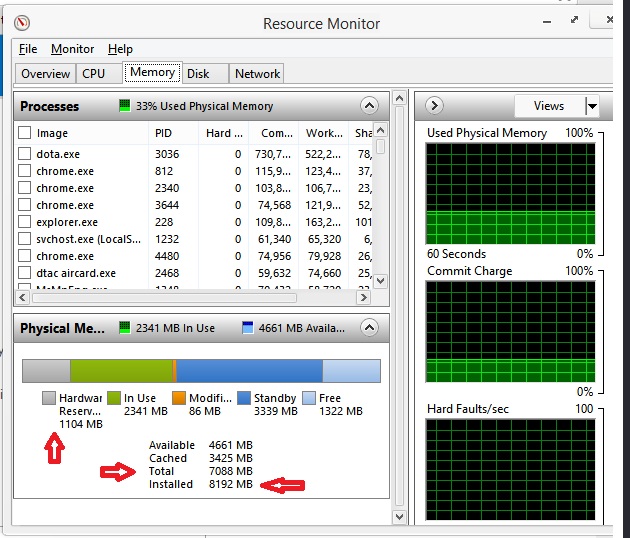Select the Memory tab
The image size is (630, 538).
pyautogui.click(x=152, y=72)
